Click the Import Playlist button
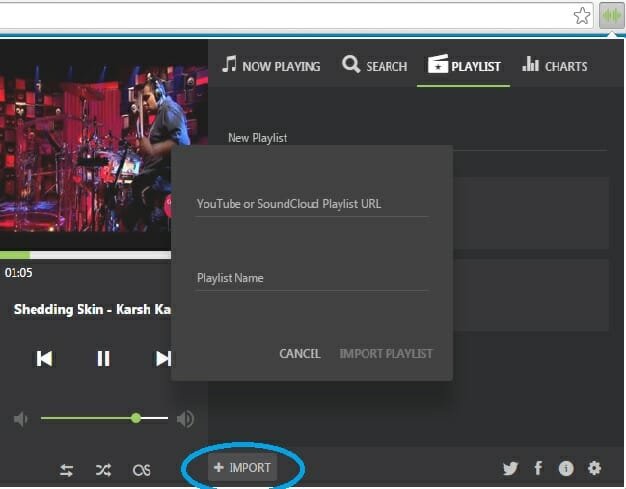 point(386,354)
